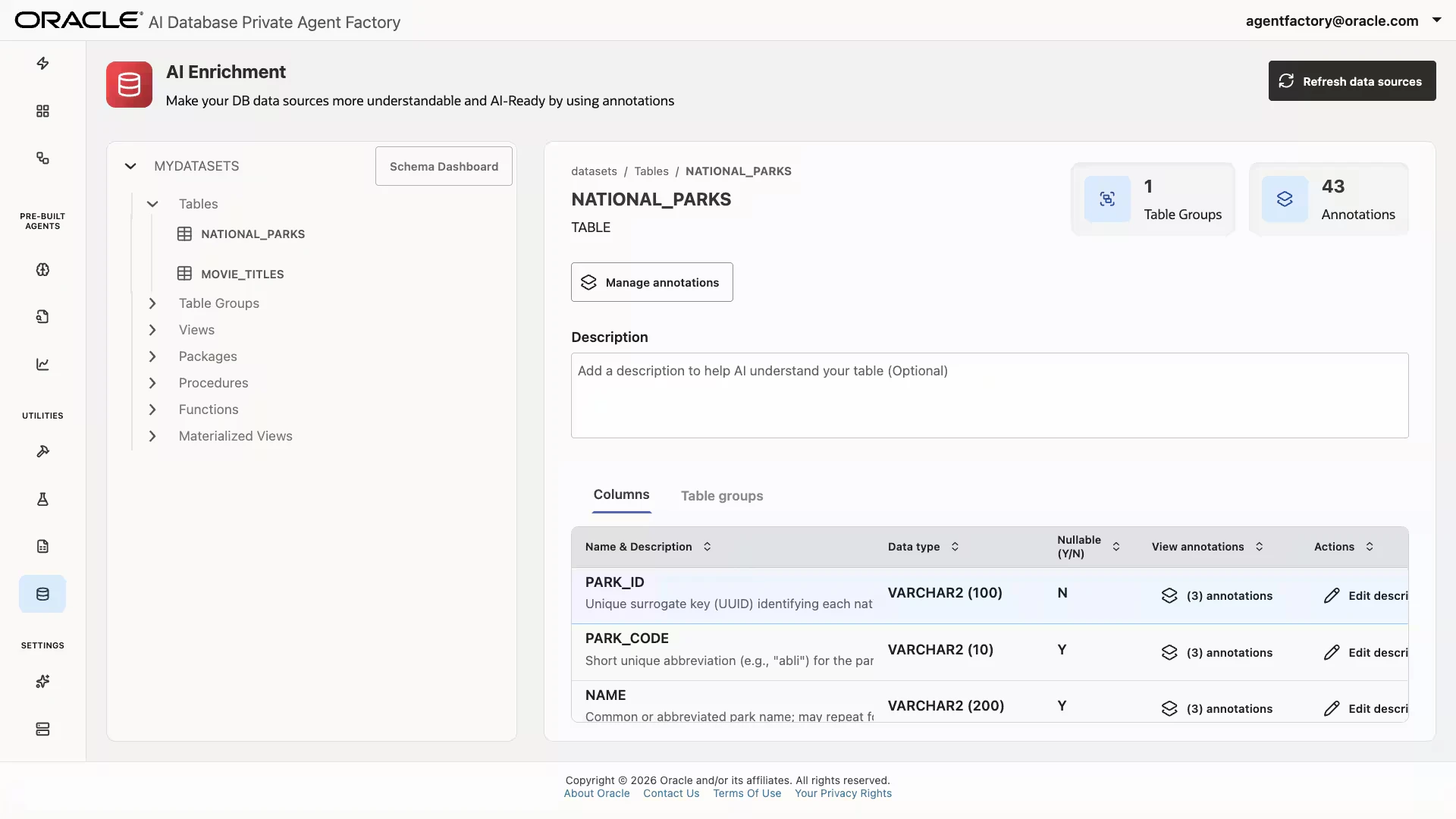Go to datasets in the breadcrumb
Viewport: 1456px width, 819px height.
[x=594, y=171]
